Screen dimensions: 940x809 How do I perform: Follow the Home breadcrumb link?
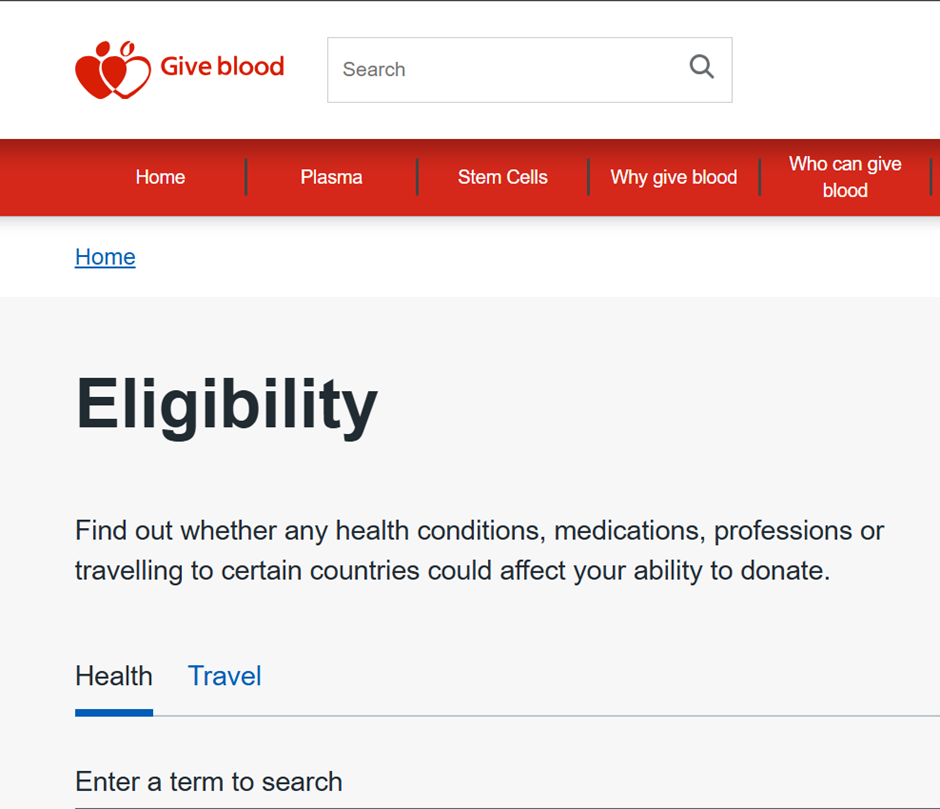click(105, 257)
